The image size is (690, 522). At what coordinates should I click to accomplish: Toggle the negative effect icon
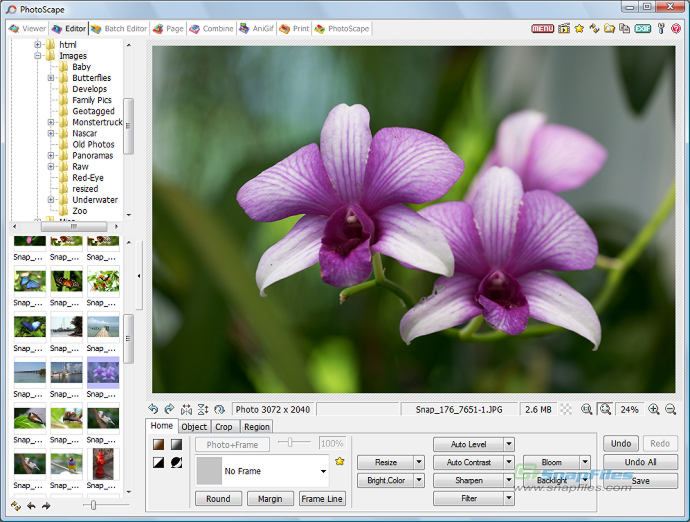pos(176,463)
